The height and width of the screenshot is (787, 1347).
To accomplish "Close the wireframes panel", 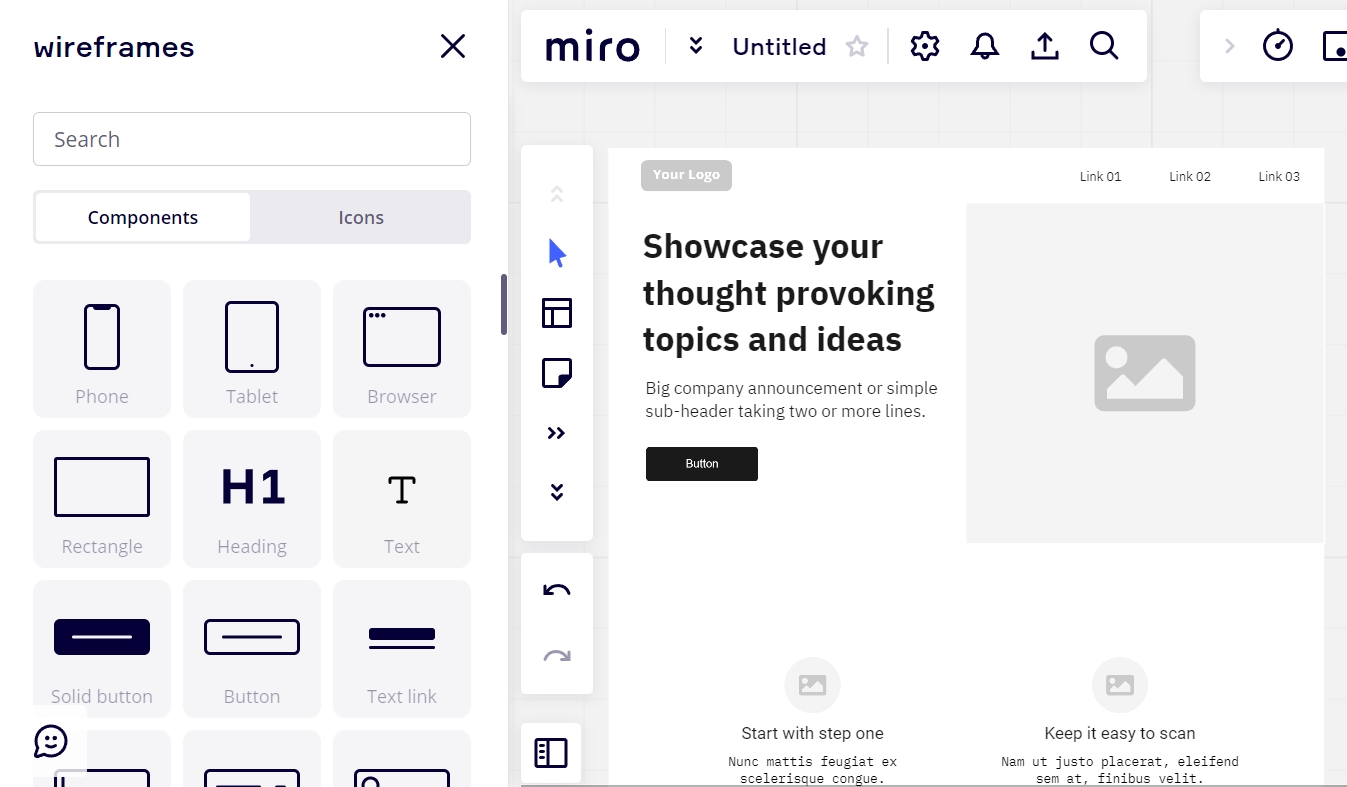I will coord(453,46).
